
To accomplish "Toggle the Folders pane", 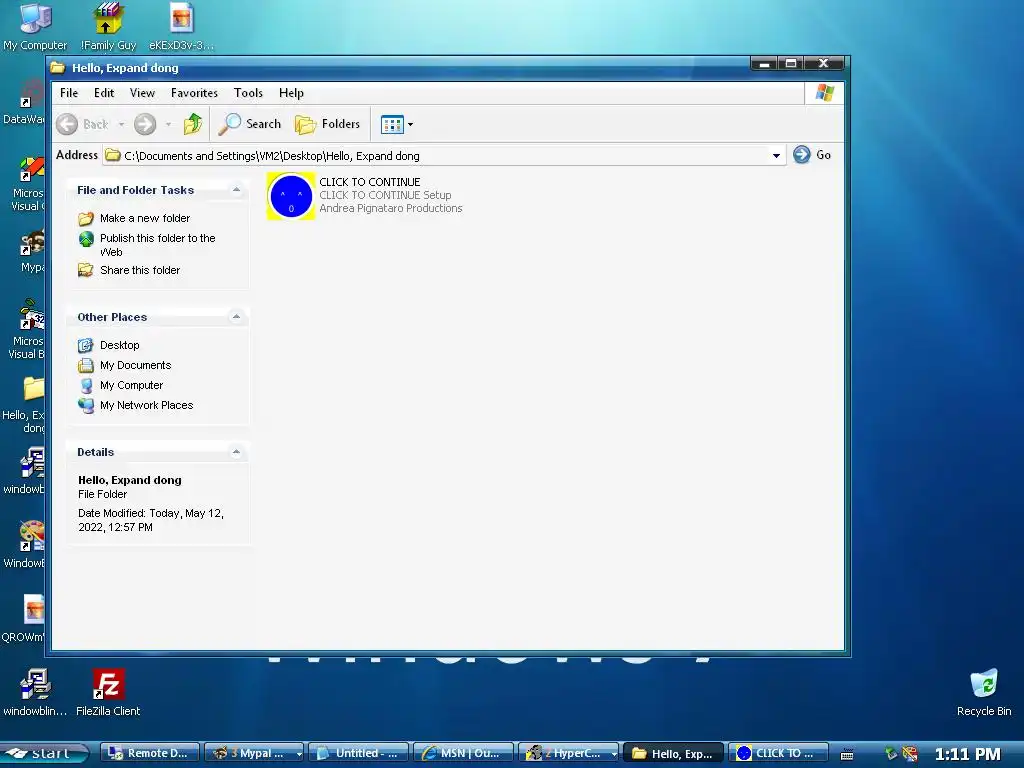I will click(327, 124).
